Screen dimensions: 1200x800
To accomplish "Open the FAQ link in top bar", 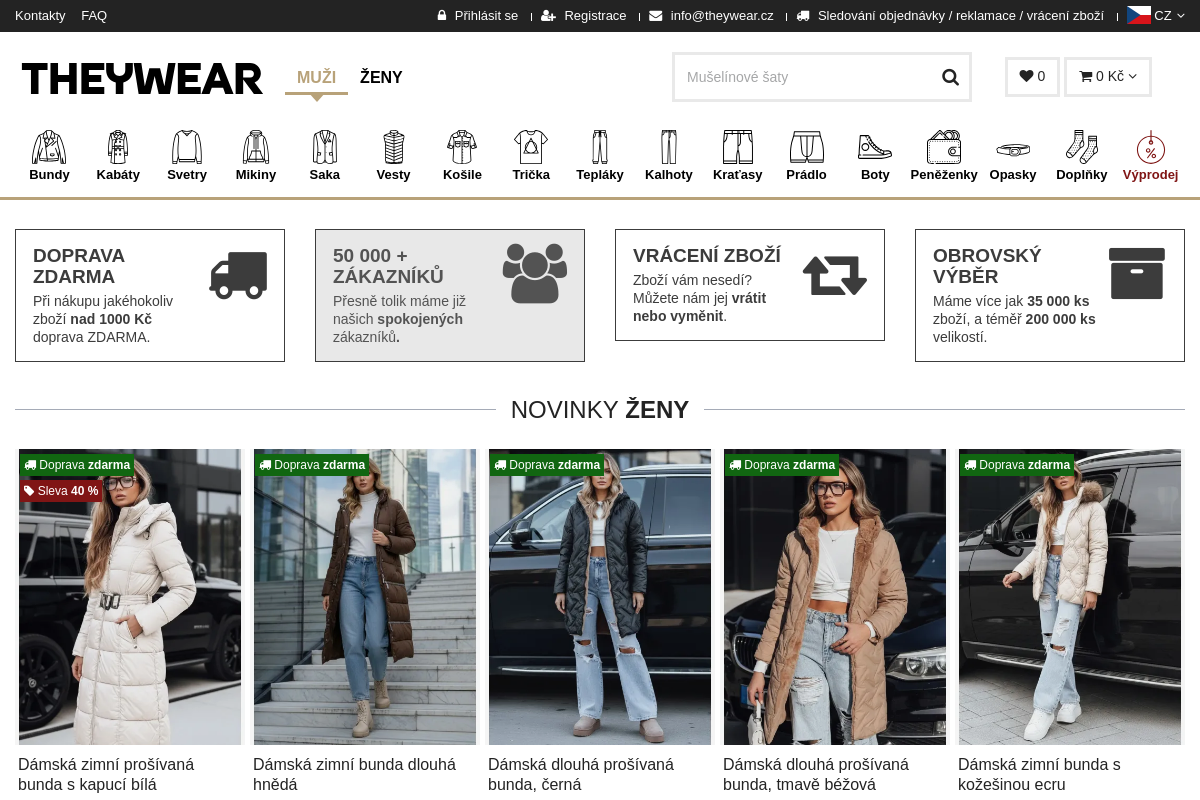I will (94, 15).
